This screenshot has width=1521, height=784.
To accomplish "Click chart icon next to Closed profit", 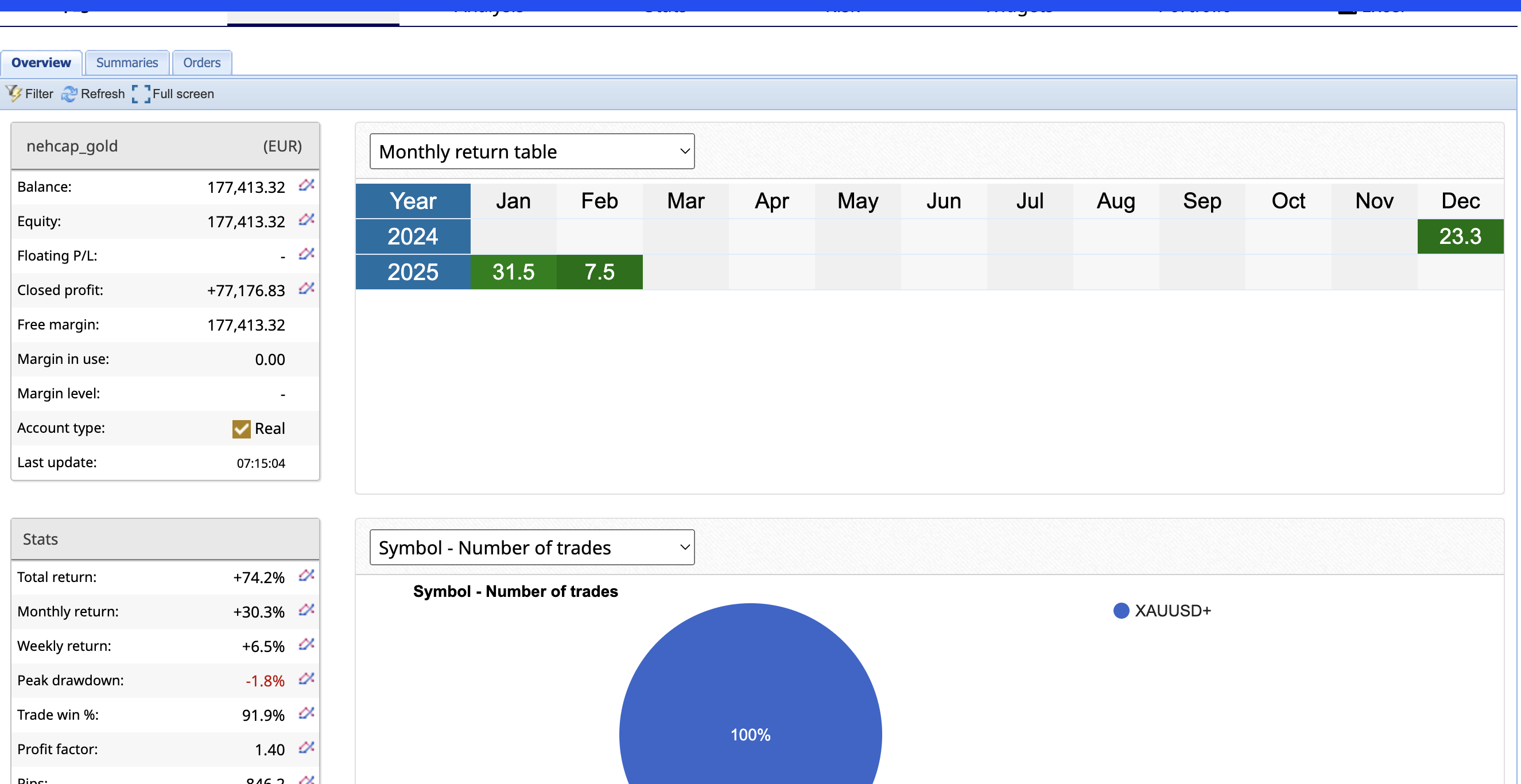I will pos(306,289).
